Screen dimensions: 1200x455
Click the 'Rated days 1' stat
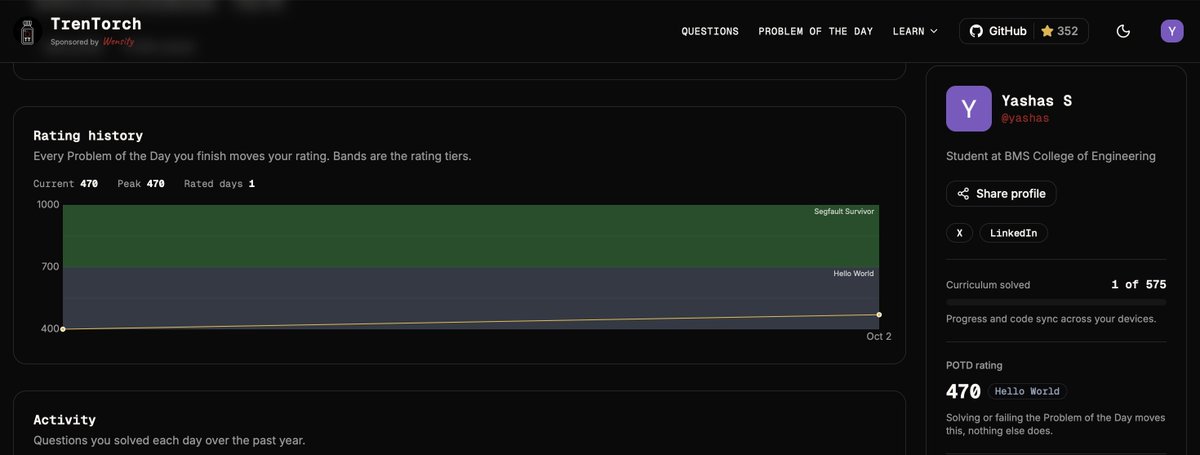[219, 184]
